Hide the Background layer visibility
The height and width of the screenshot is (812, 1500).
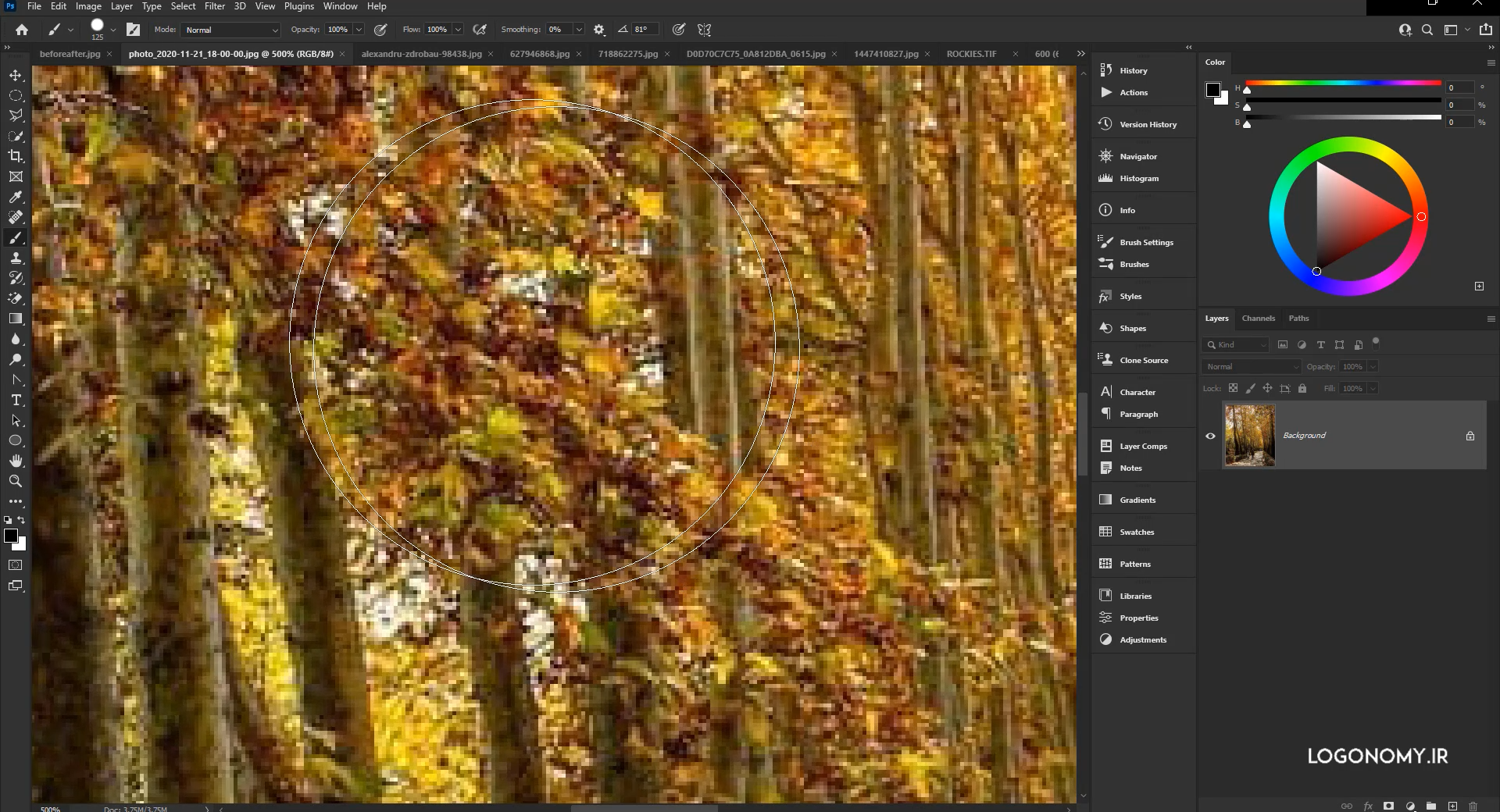coord(1210,436)
